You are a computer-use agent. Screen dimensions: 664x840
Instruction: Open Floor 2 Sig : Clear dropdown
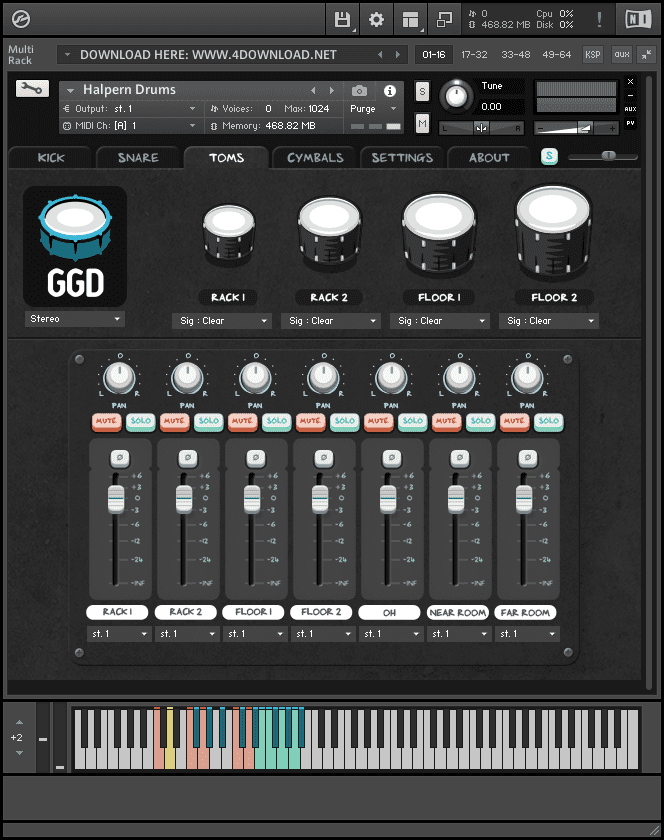coord(549,321)
